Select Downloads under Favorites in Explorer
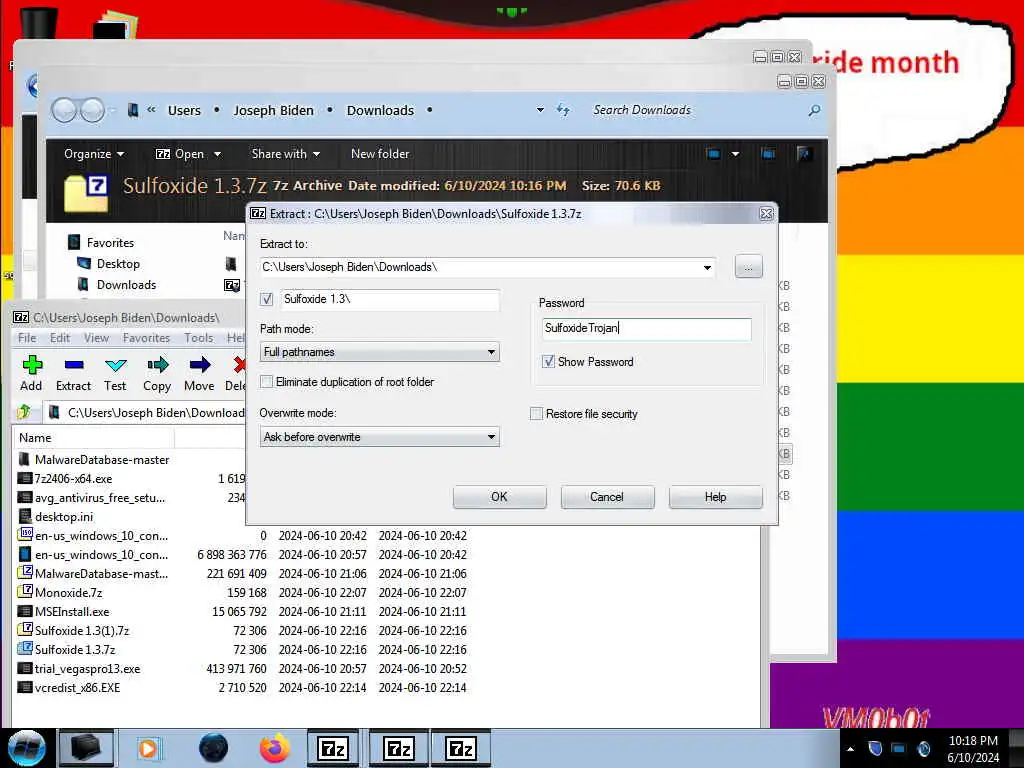 tap(126, 285)
